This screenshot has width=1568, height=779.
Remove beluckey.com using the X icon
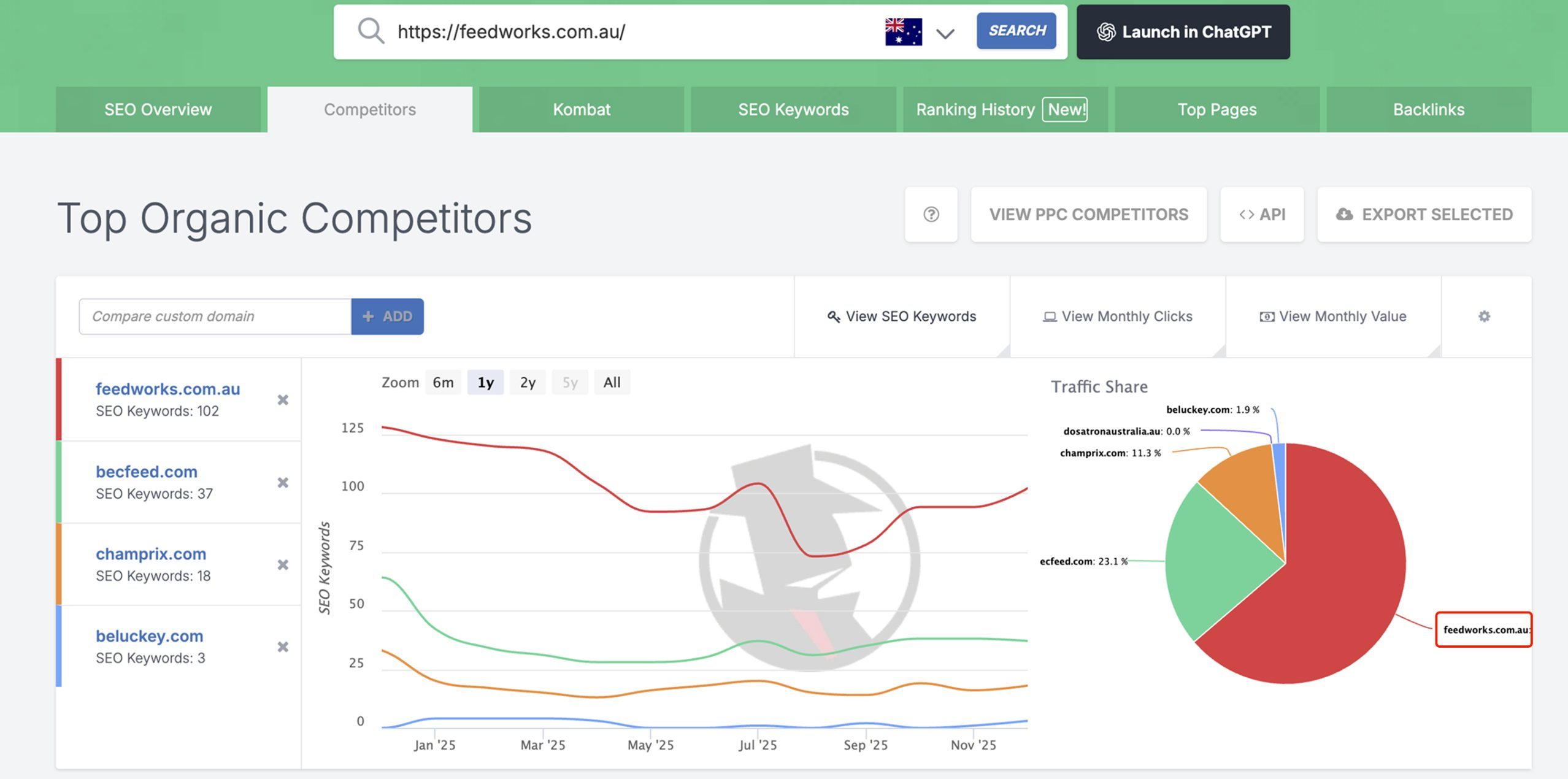tap(283, 647)
